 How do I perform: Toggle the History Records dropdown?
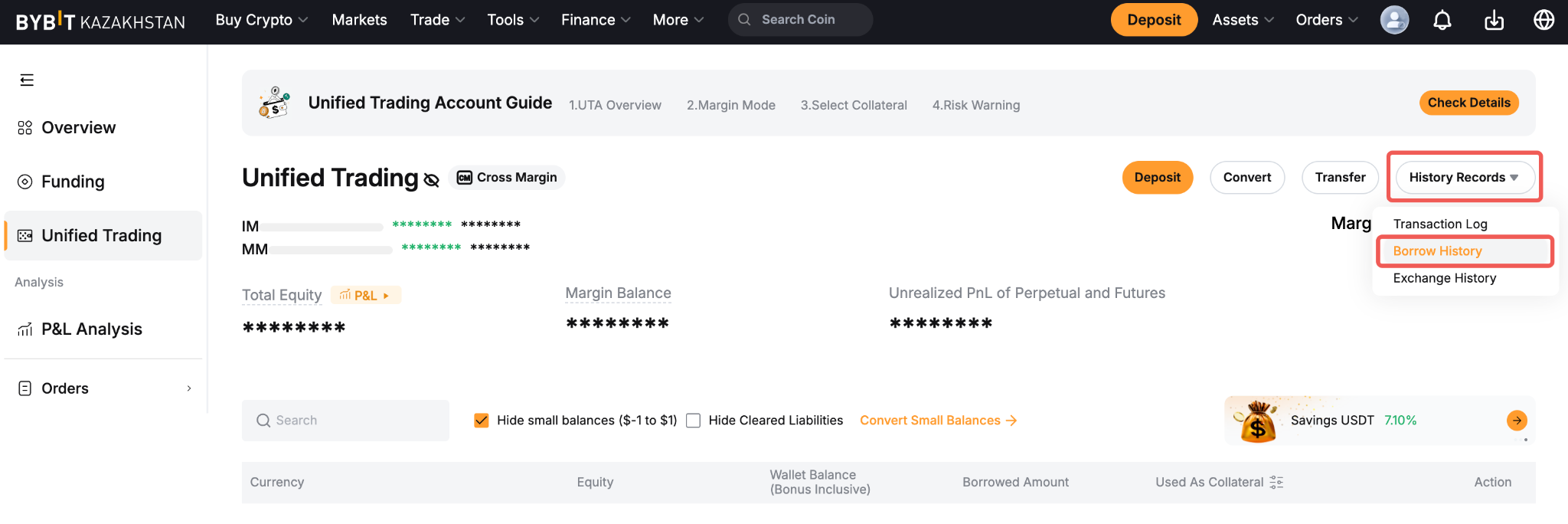(x=1465, y=177)
